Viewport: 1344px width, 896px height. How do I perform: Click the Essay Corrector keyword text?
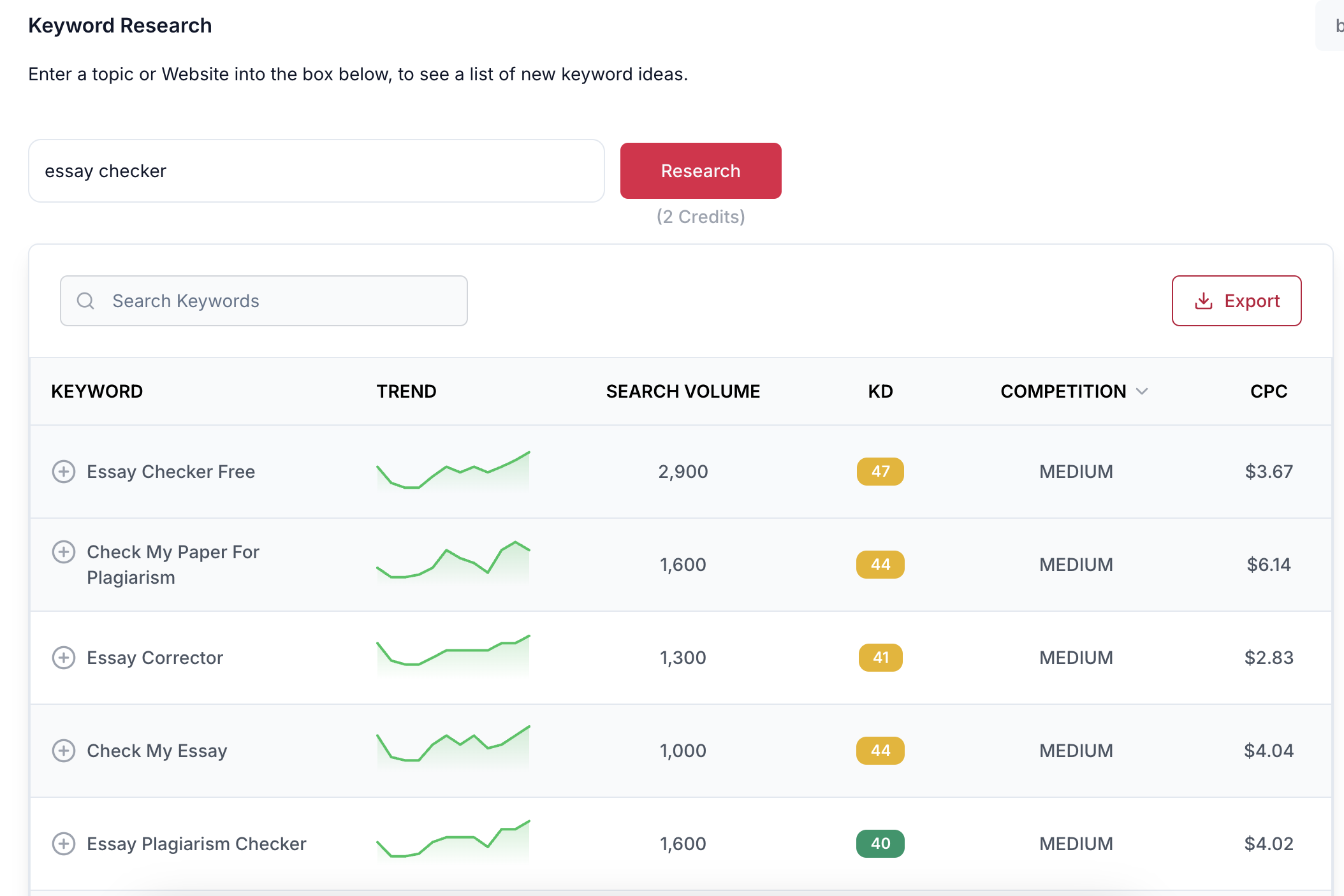click(x=155, y=658)
